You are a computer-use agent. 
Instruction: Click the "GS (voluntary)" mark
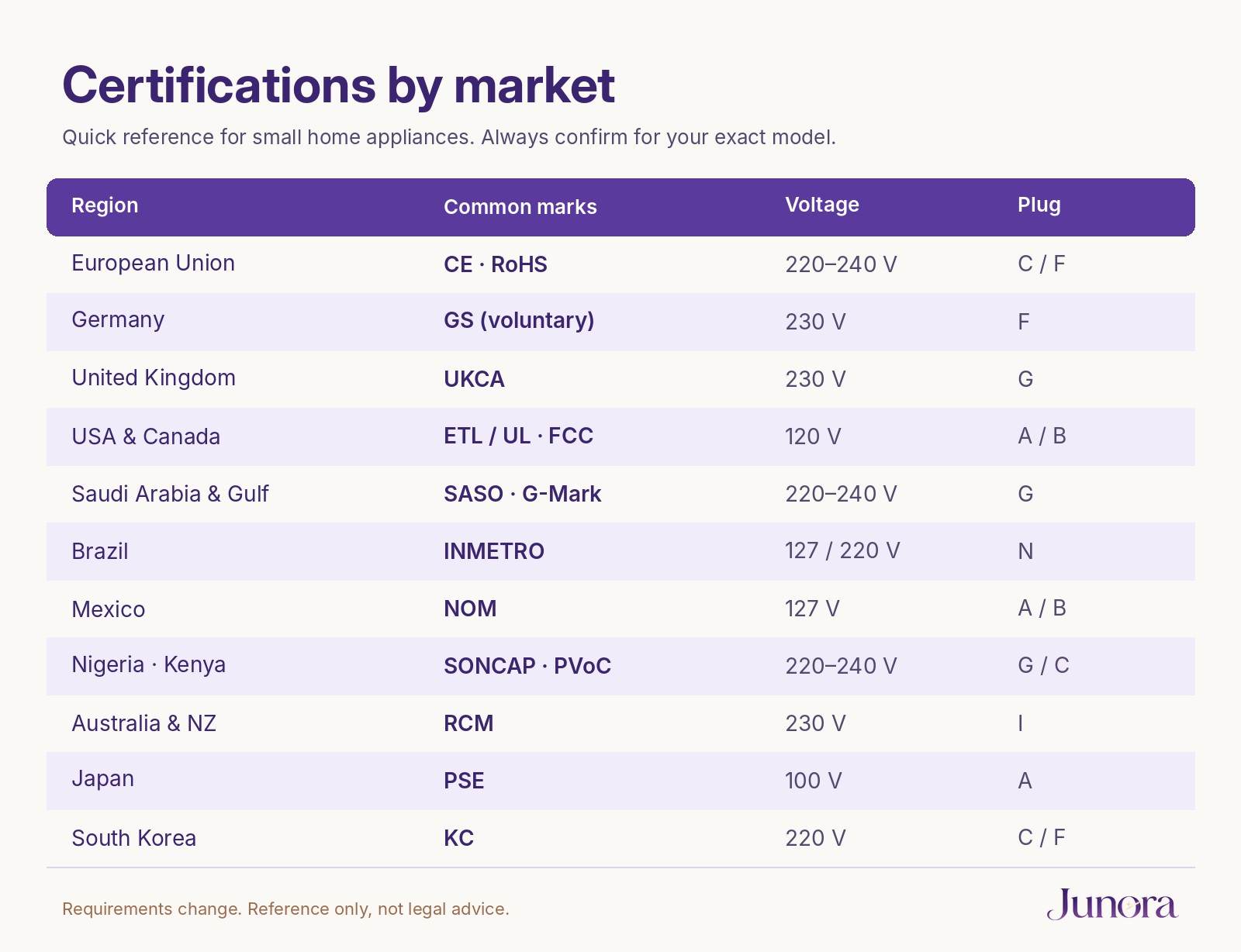(x=519, y=320)
